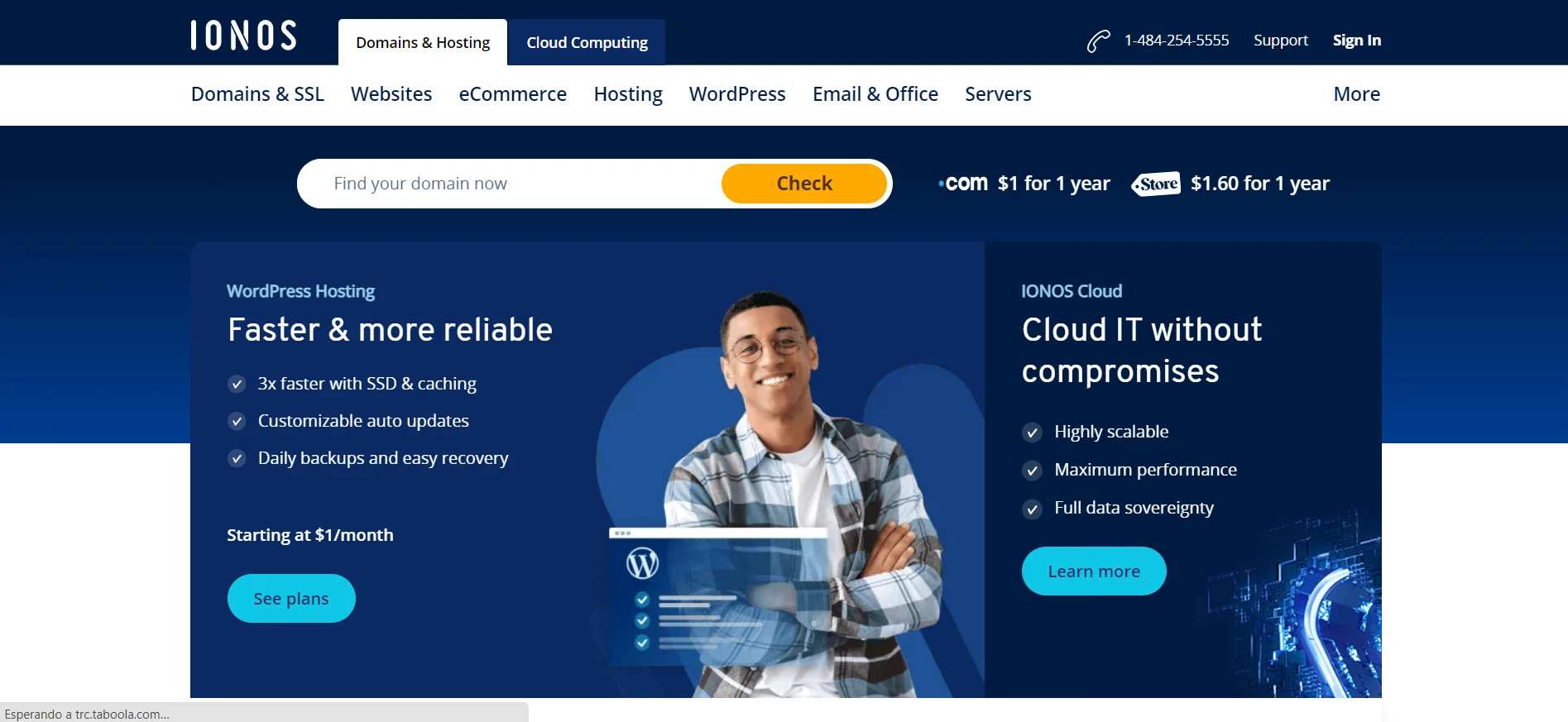Click the .Store domain badge icon
The image size is (1568, 722).
pos(1156,184)
